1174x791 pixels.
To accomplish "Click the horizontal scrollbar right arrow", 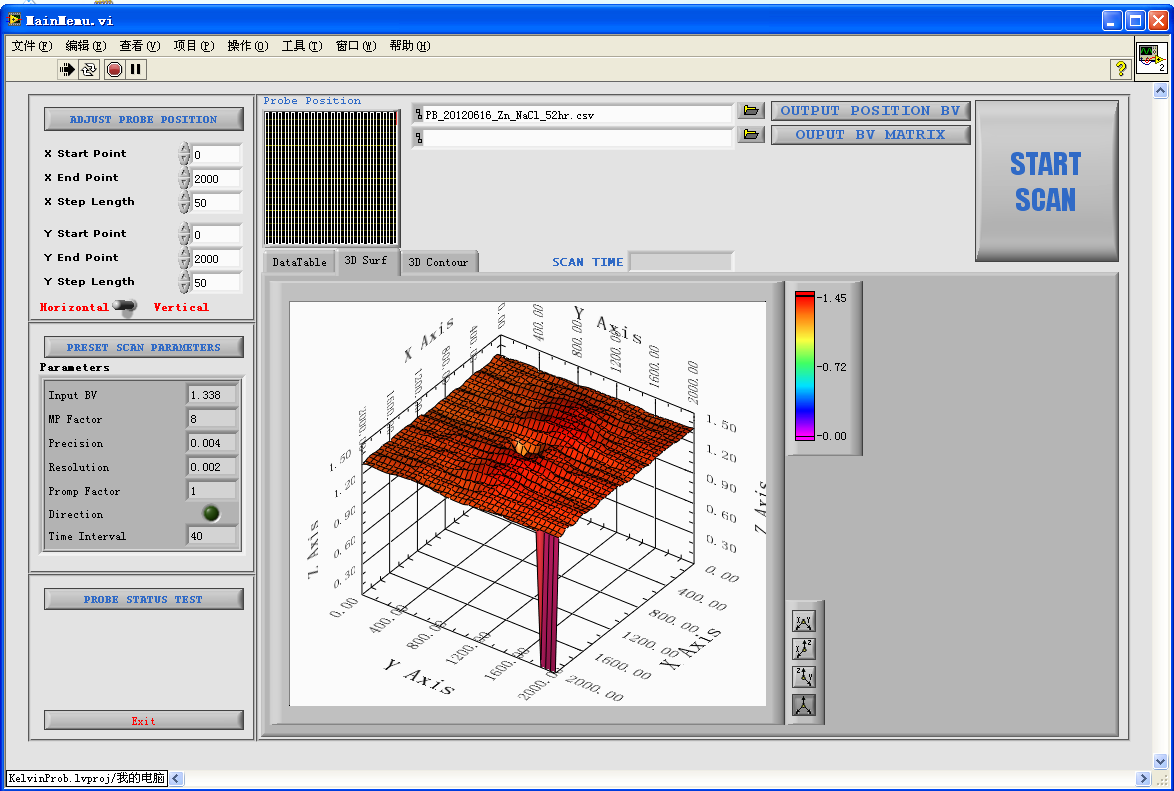I will point(1143,778).
